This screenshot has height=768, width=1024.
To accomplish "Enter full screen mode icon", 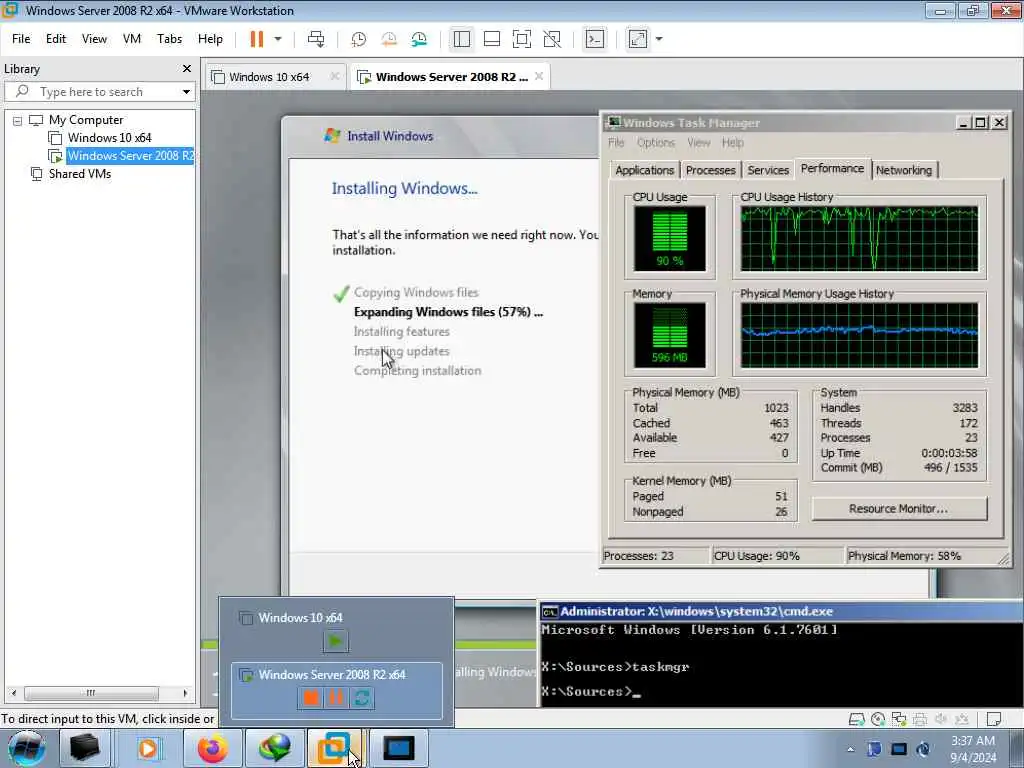I will click(x=522, y=39).
